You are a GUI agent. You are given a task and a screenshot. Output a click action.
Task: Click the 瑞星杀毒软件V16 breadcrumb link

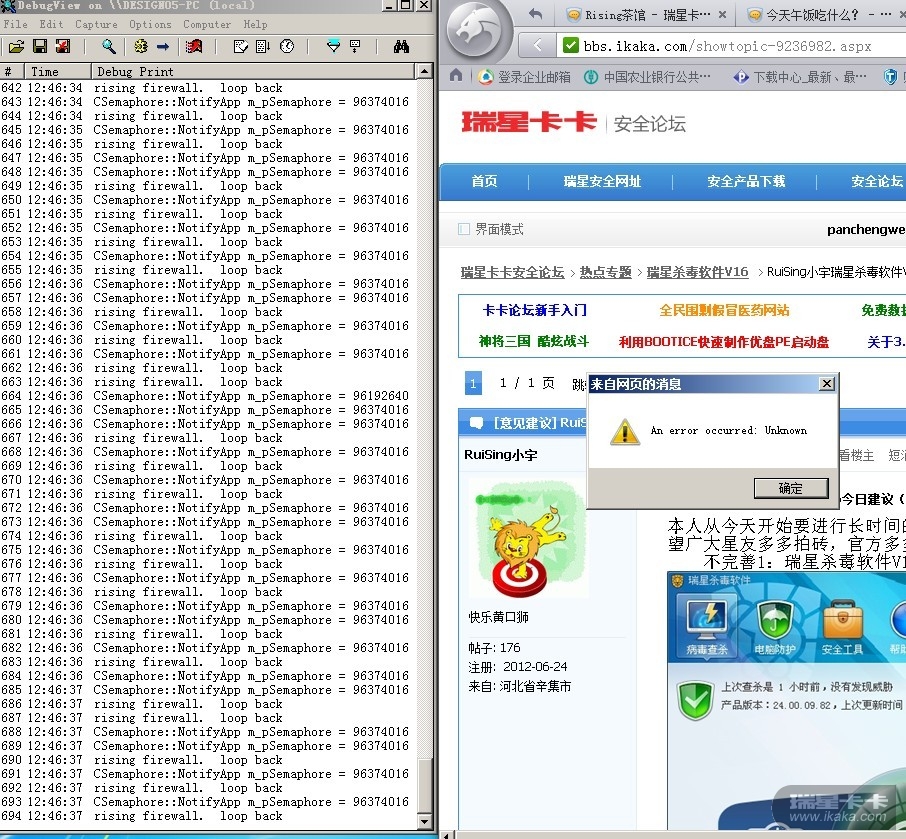(x=697, y=272)
